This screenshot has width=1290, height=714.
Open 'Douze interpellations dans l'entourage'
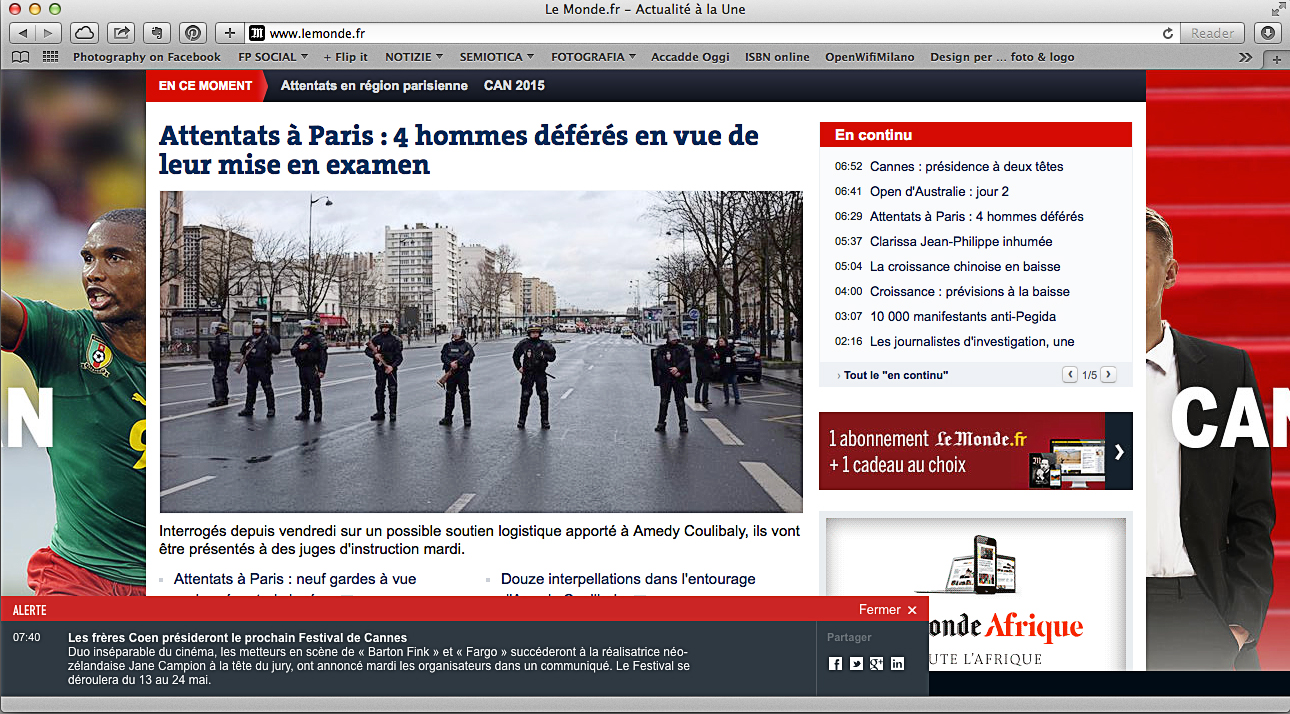[x=628, y=579]
